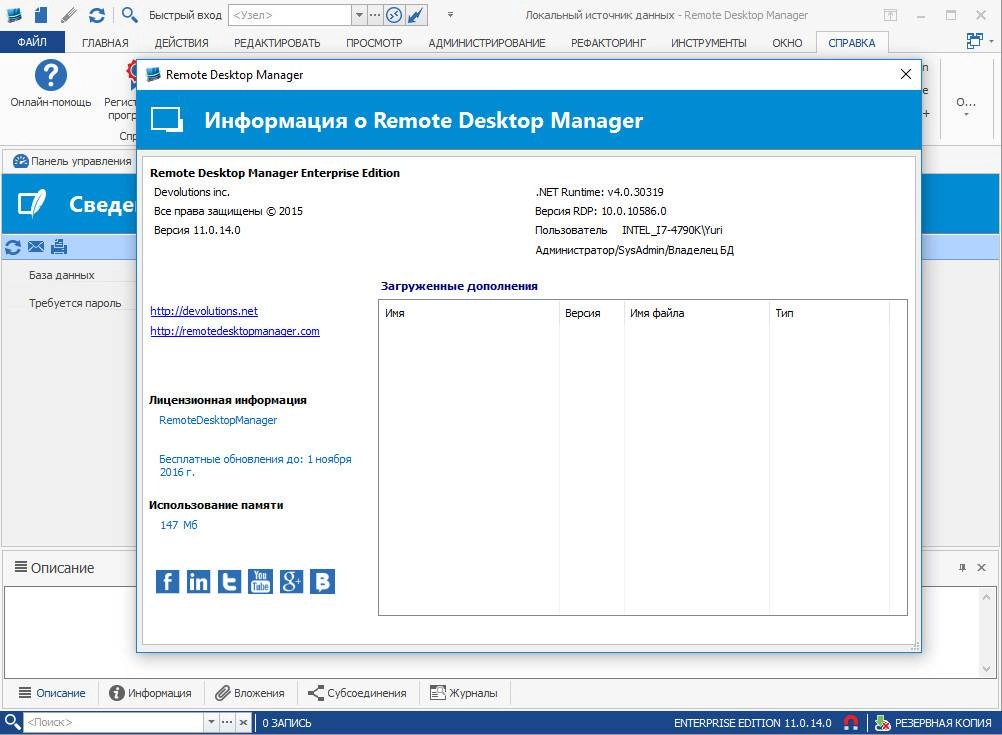Click the window layout icon at ribbon right
The image size is (1002, 735).
(x=974, y=41)
